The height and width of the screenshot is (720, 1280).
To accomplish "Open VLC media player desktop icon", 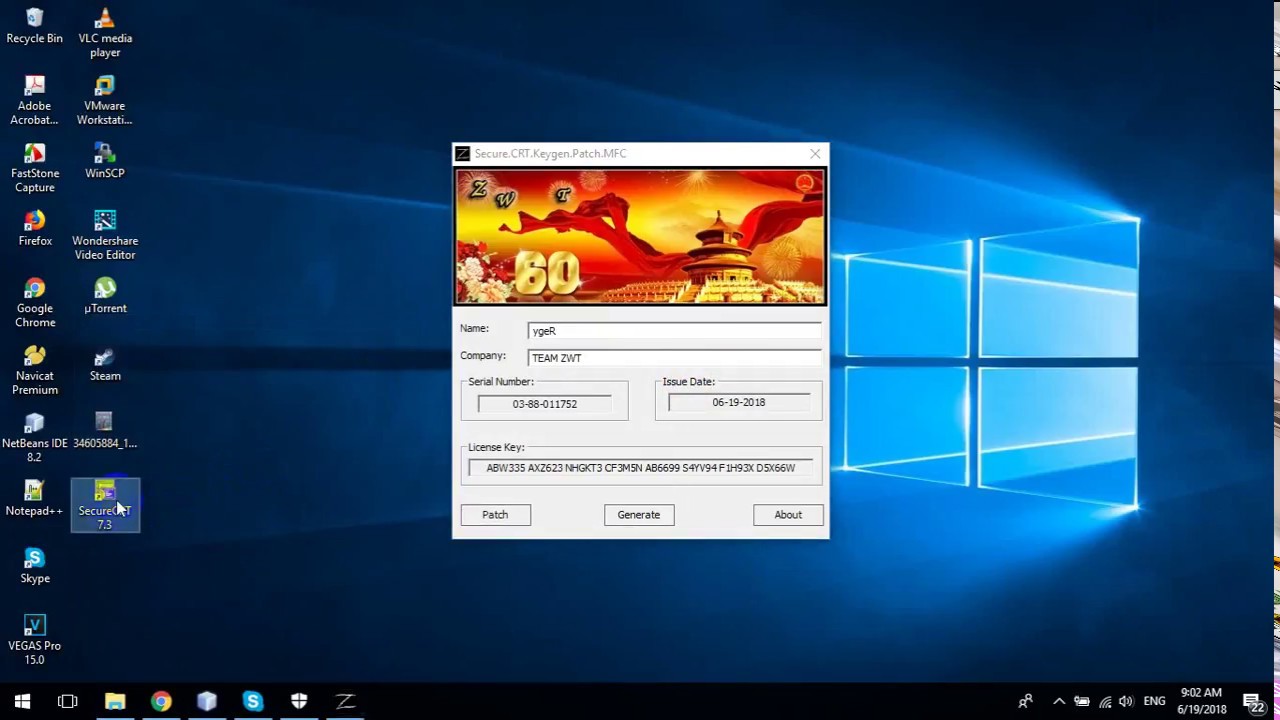I will pos(105,33).
